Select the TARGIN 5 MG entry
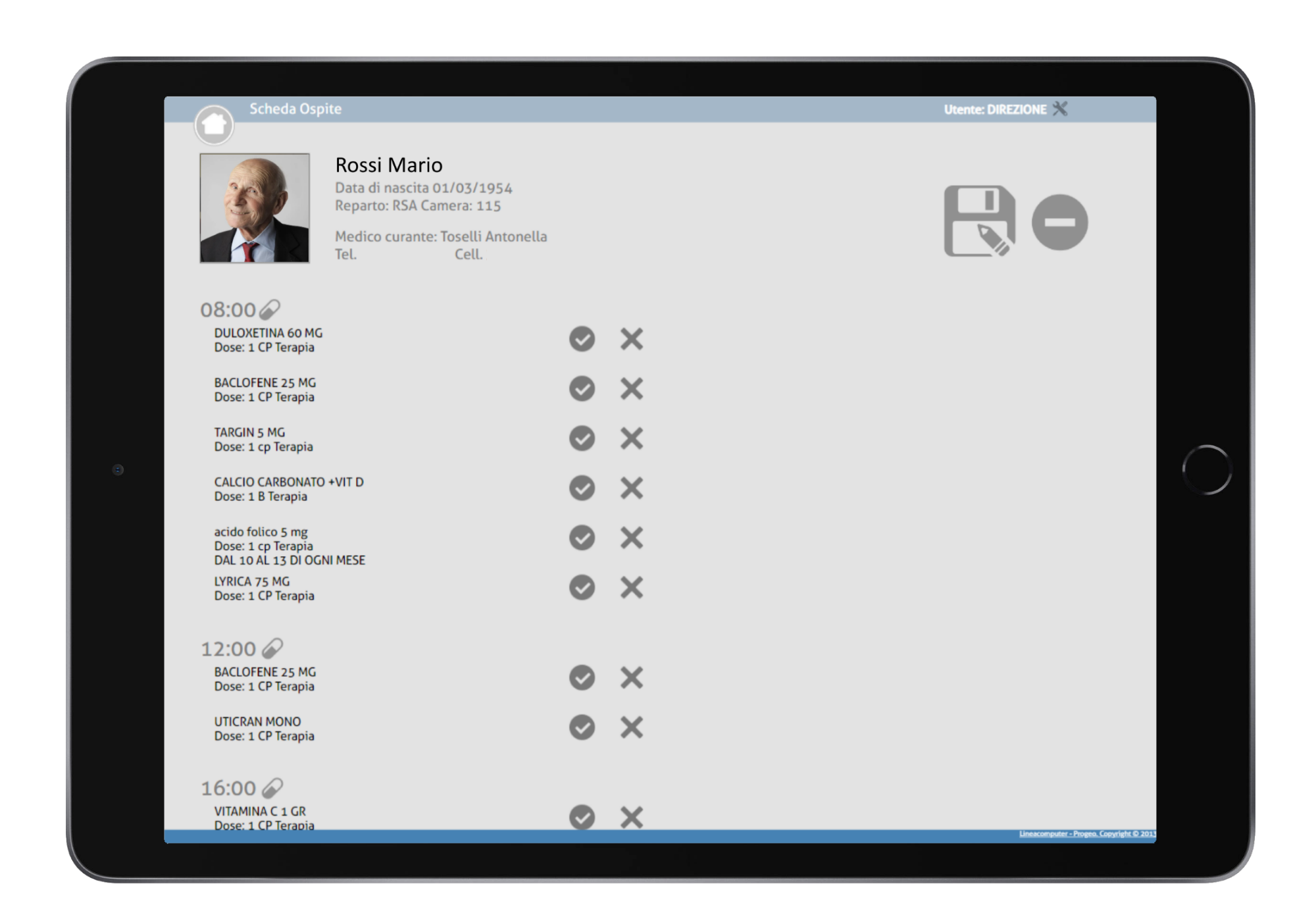Image resolution: width=1316 pixels, height=917 pixels. point(263,440)
